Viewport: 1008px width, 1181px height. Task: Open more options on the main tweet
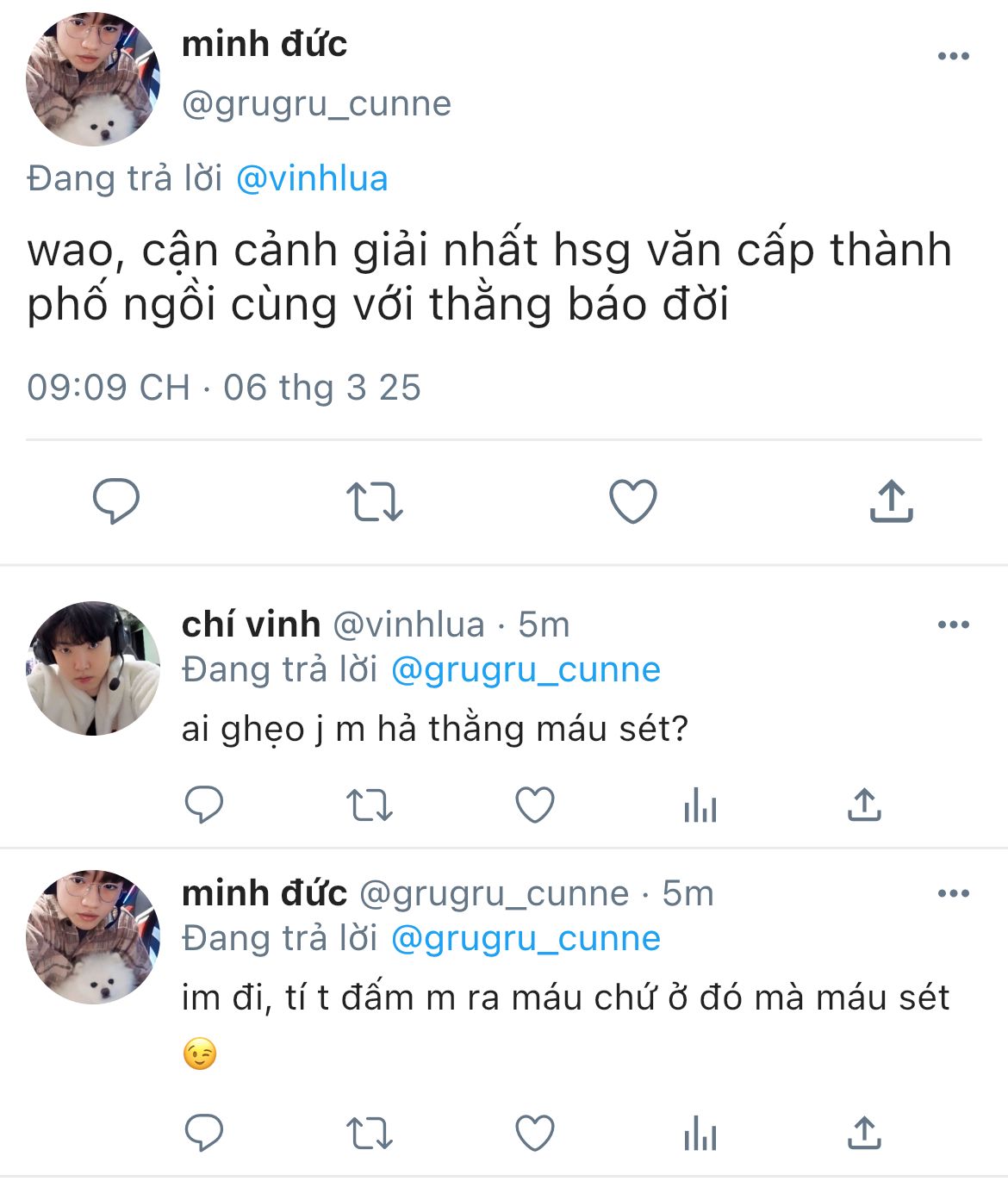click(954, 57)
